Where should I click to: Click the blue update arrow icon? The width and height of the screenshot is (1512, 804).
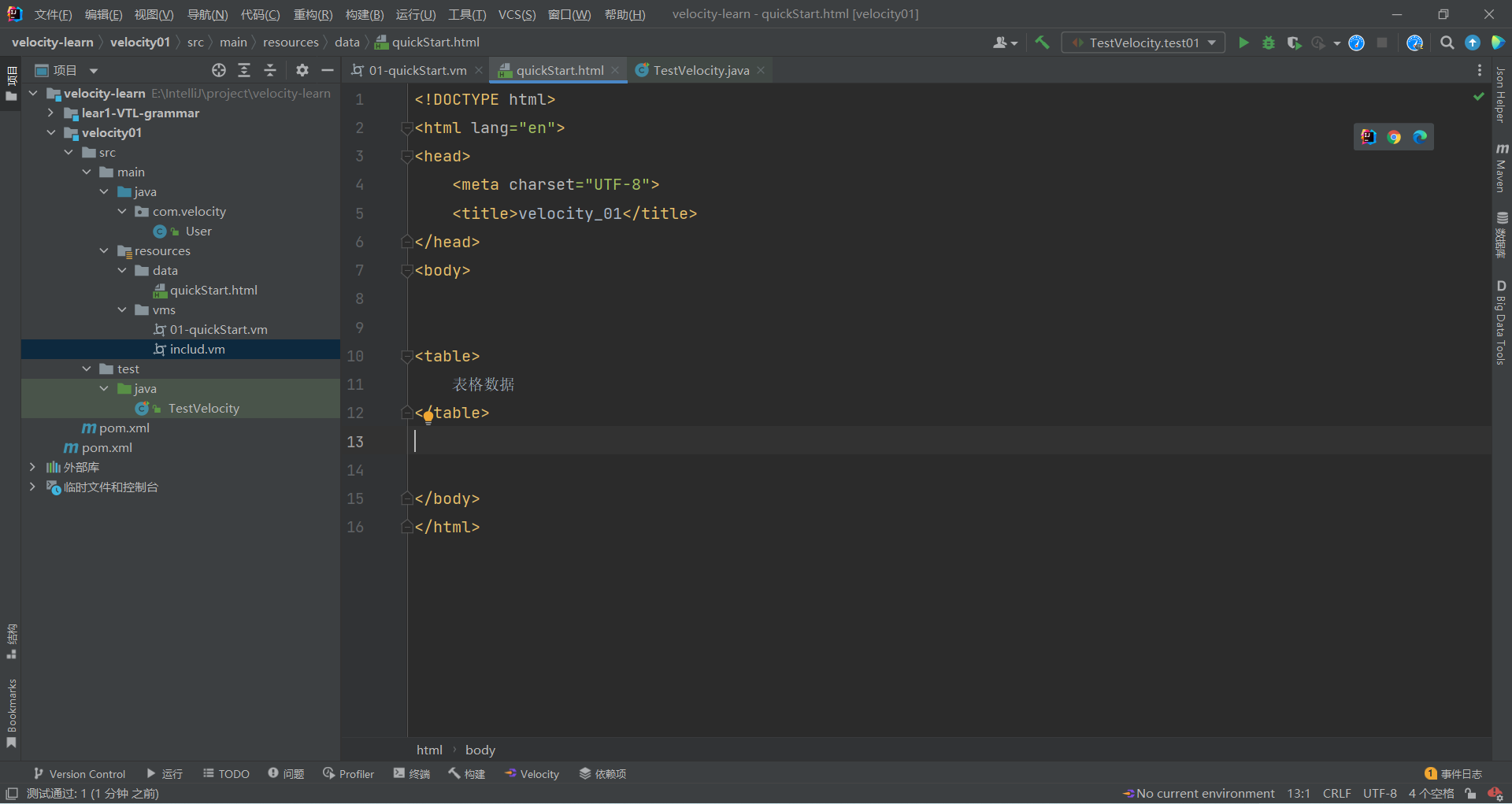pyautogui.click(x=1472, y=43)
